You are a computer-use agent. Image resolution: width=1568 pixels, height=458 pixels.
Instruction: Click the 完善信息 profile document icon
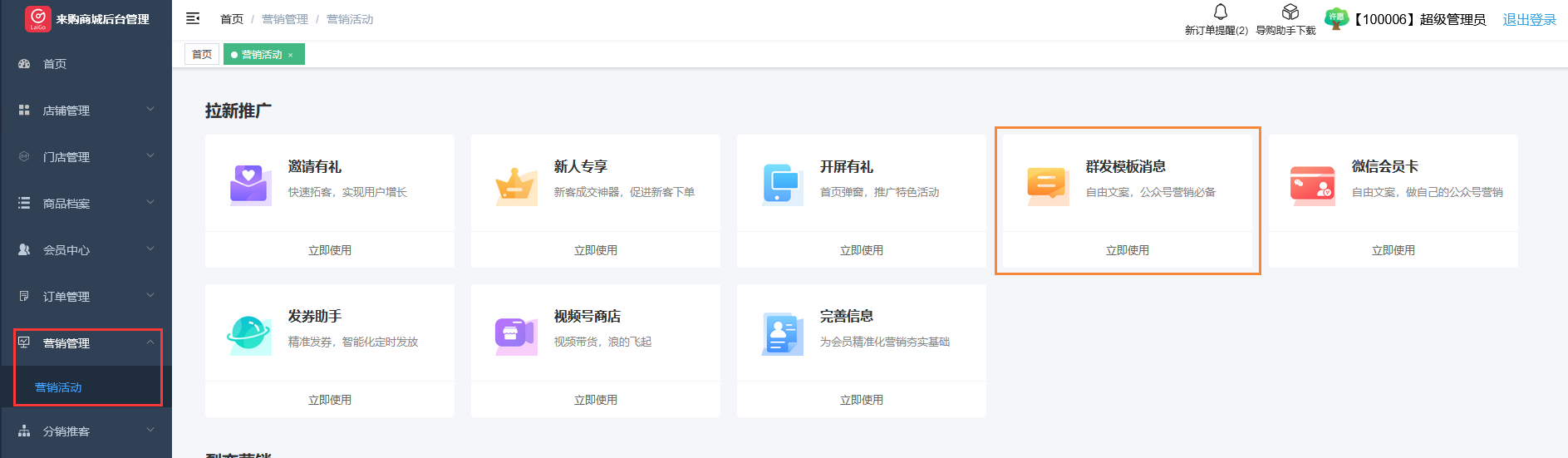782,334
